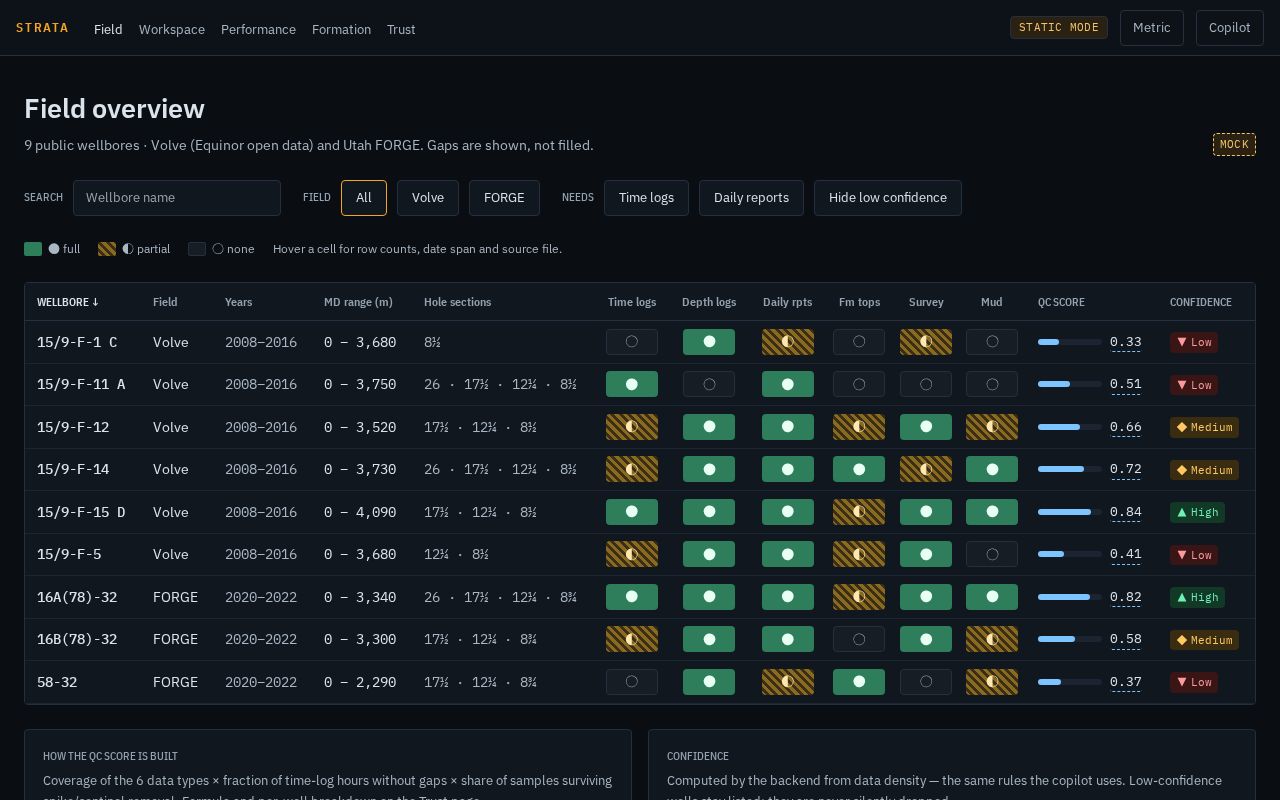Click the Daily rpts column header
This screenshot has width=1280, height=800.
pyautogui.click(x=788, y=302)
